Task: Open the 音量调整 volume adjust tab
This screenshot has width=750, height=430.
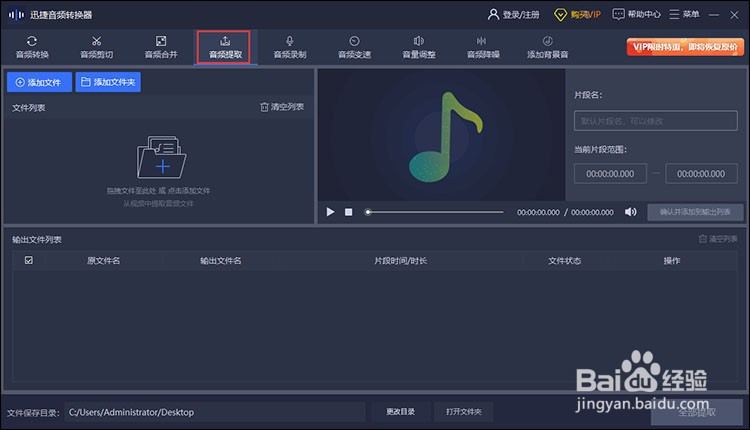Action: (x=419, y=47)
